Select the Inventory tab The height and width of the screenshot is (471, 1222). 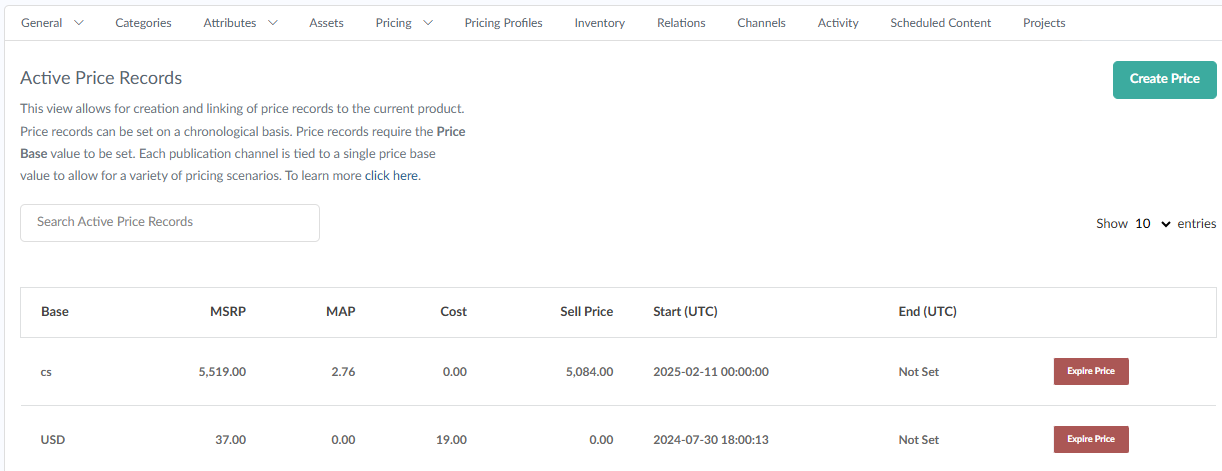click(x=599, y=23)
